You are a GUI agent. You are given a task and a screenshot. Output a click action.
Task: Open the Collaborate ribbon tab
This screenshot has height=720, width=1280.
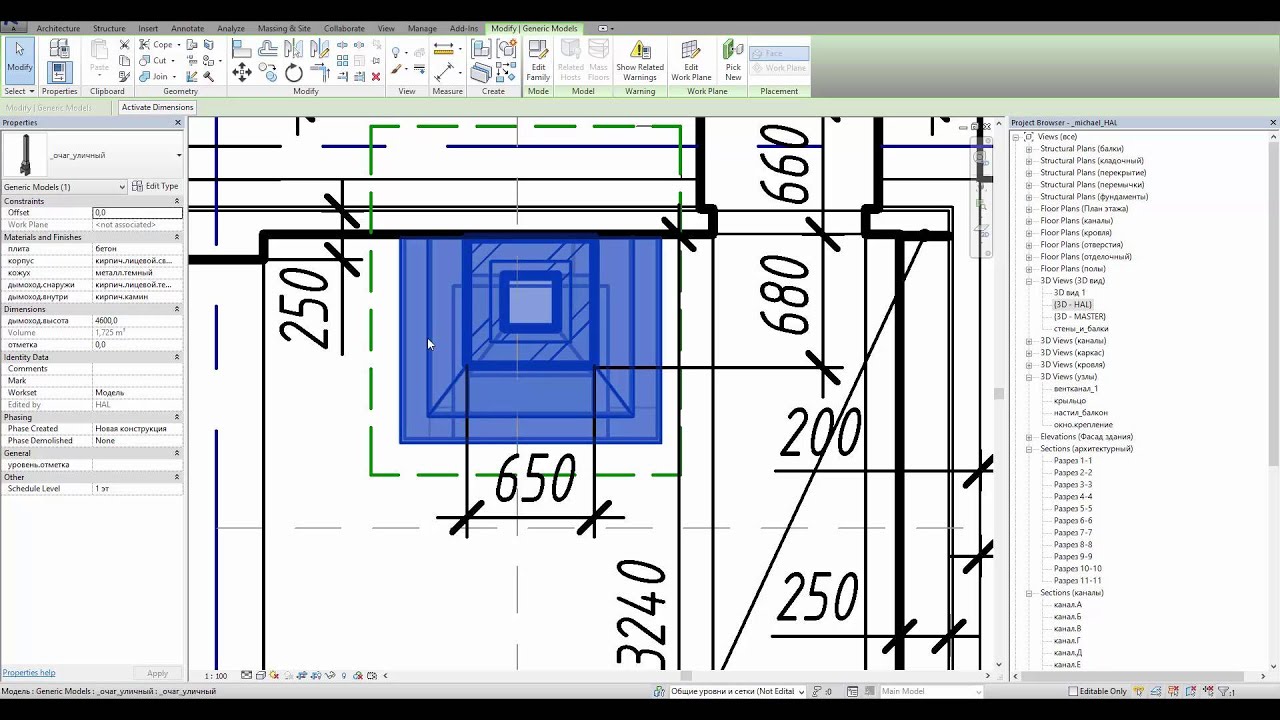coord(344,28)
